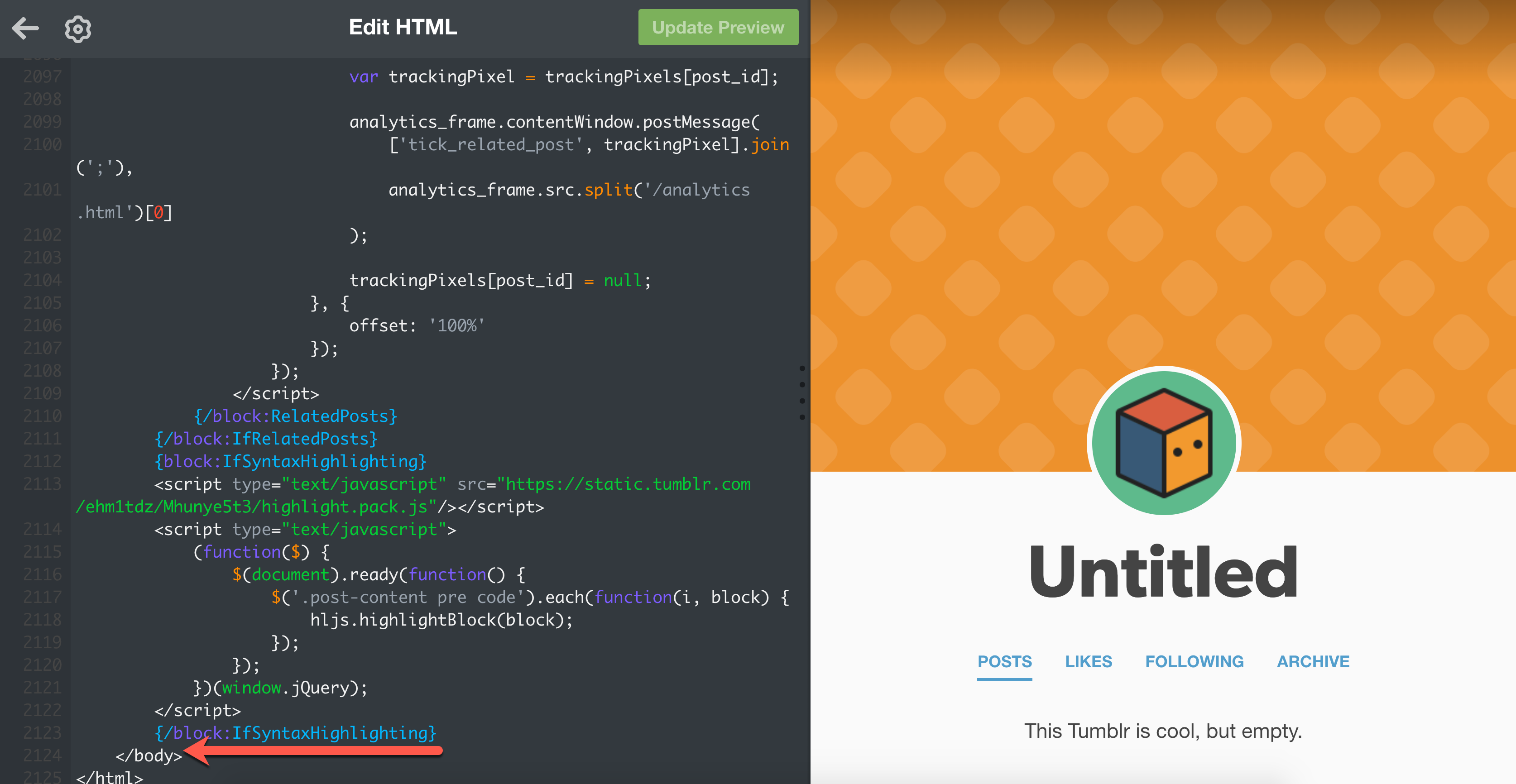The height and width of the screenshot is (784, 1516).
Task: Click the {/block:RelatedPosts} line
Action: 295,416
